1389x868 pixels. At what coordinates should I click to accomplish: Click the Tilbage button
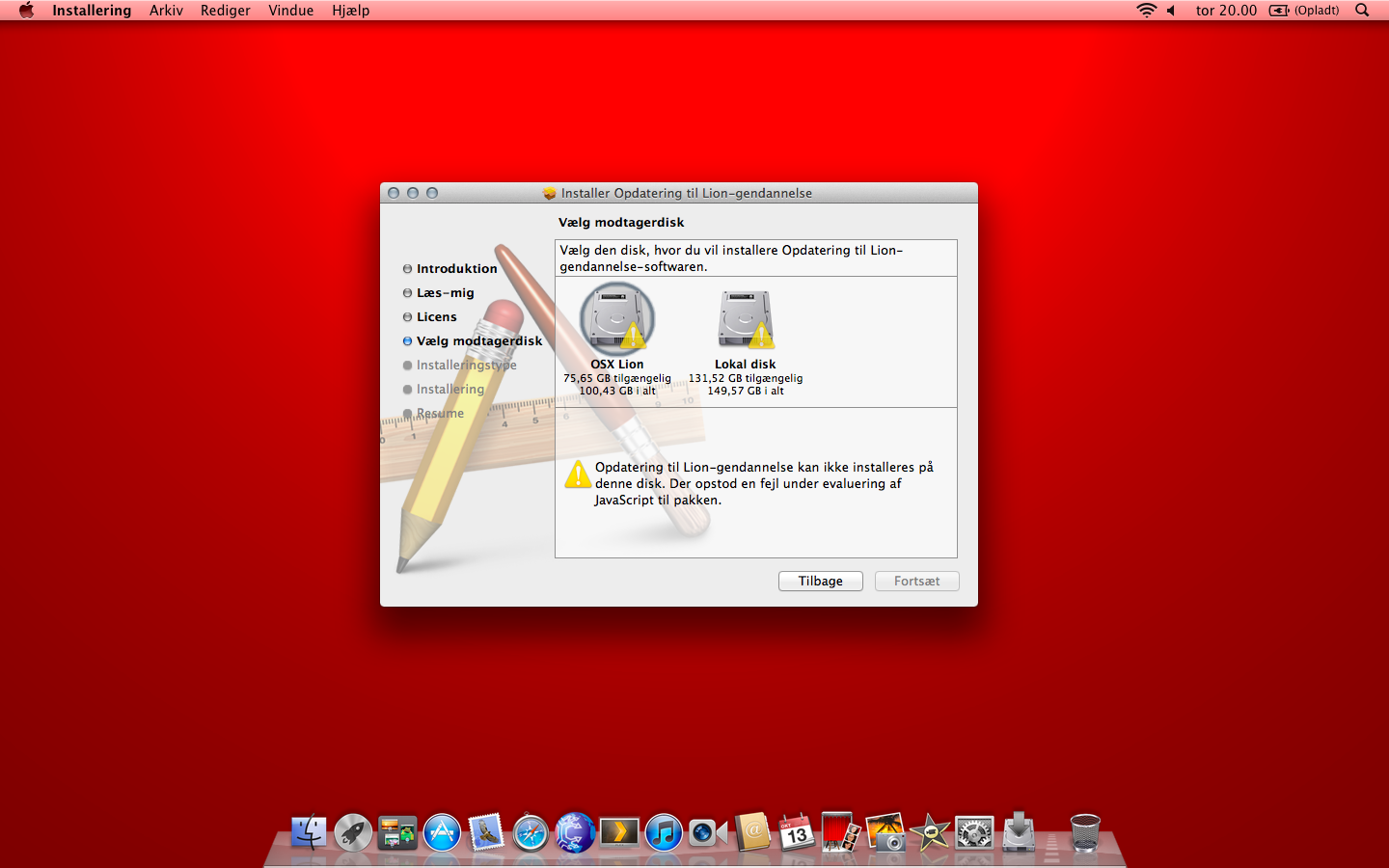[821, 581]
